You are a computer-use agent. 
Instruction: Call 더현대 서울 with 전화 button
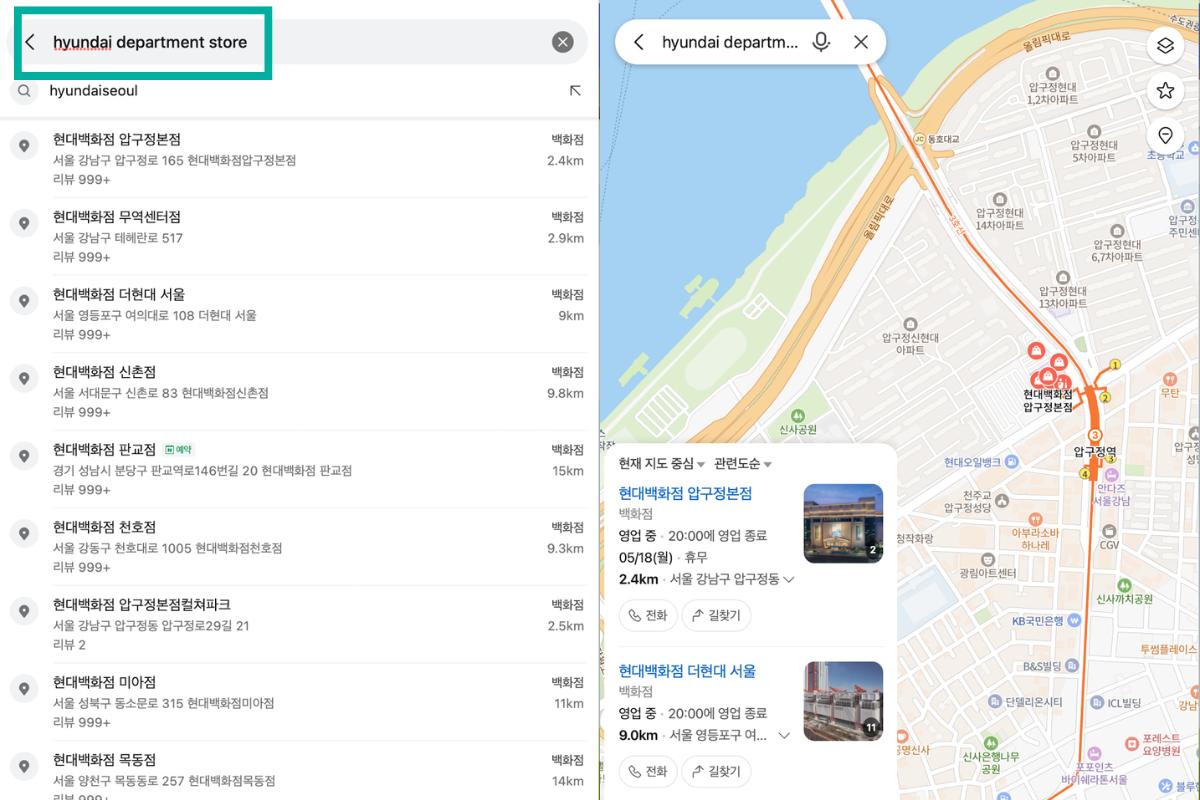[648, 771]
